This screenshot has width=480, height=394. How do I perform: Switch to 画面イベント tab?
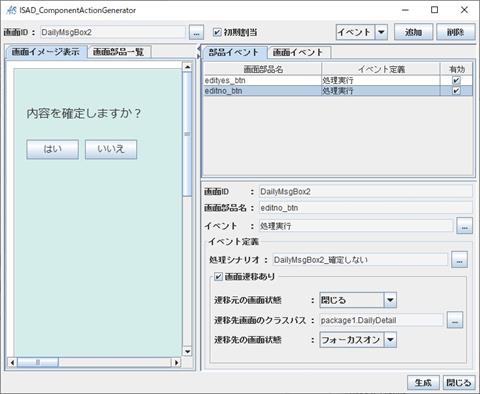click(x=298, y=52)
